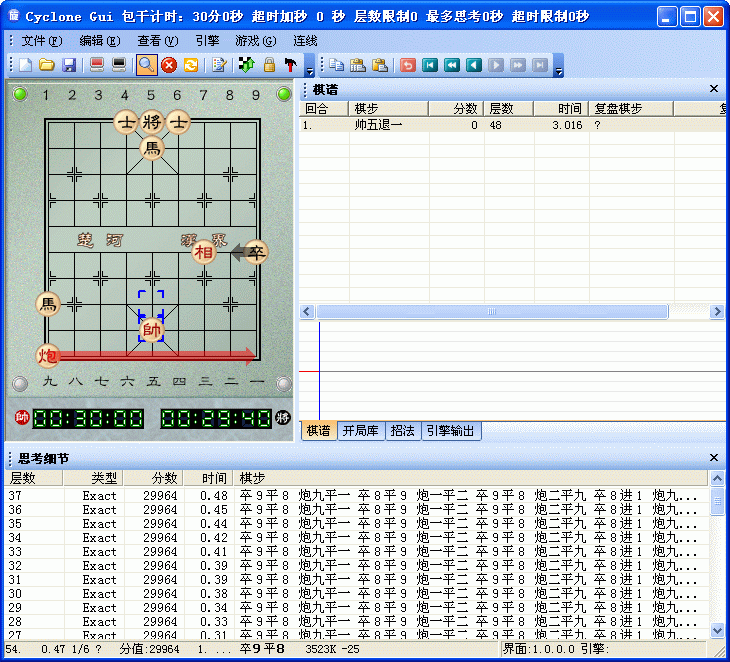
Task: Switch to the 招法 tab
Action: click(403, 431)
